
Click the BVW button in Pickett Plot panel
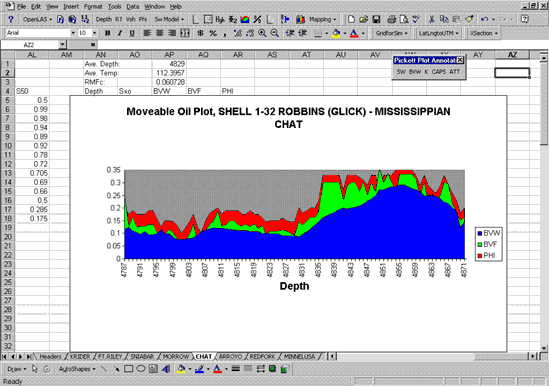coord(415,71)
